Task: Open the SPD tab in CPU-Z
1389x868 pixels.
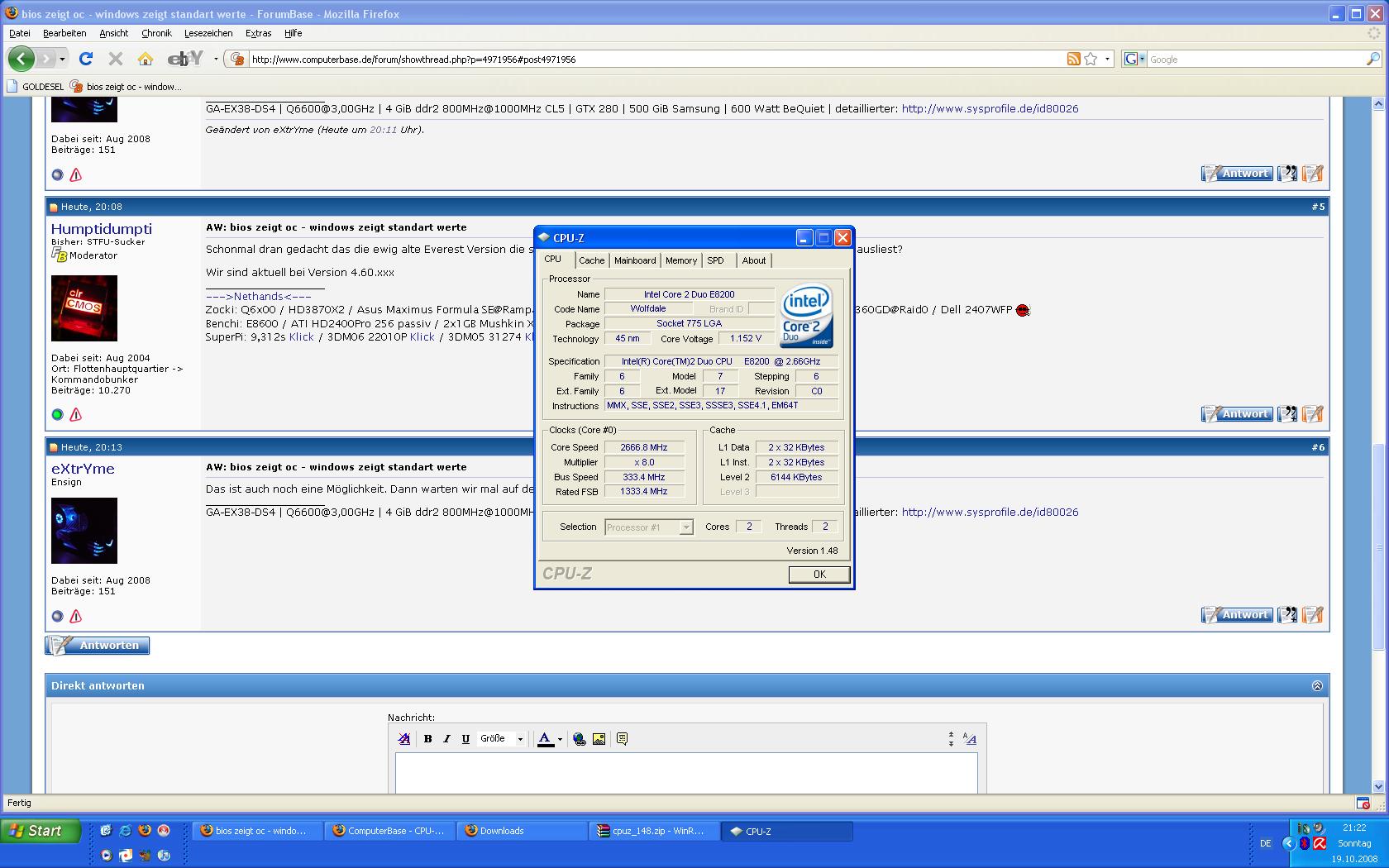Action: point(716,260)
